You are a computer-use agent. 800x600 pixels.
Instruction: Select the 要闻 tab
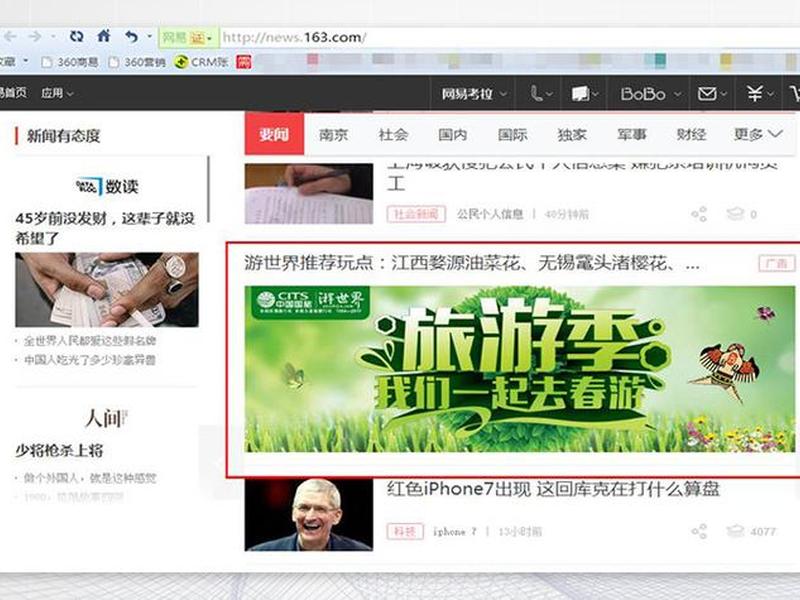click(274, 134)
